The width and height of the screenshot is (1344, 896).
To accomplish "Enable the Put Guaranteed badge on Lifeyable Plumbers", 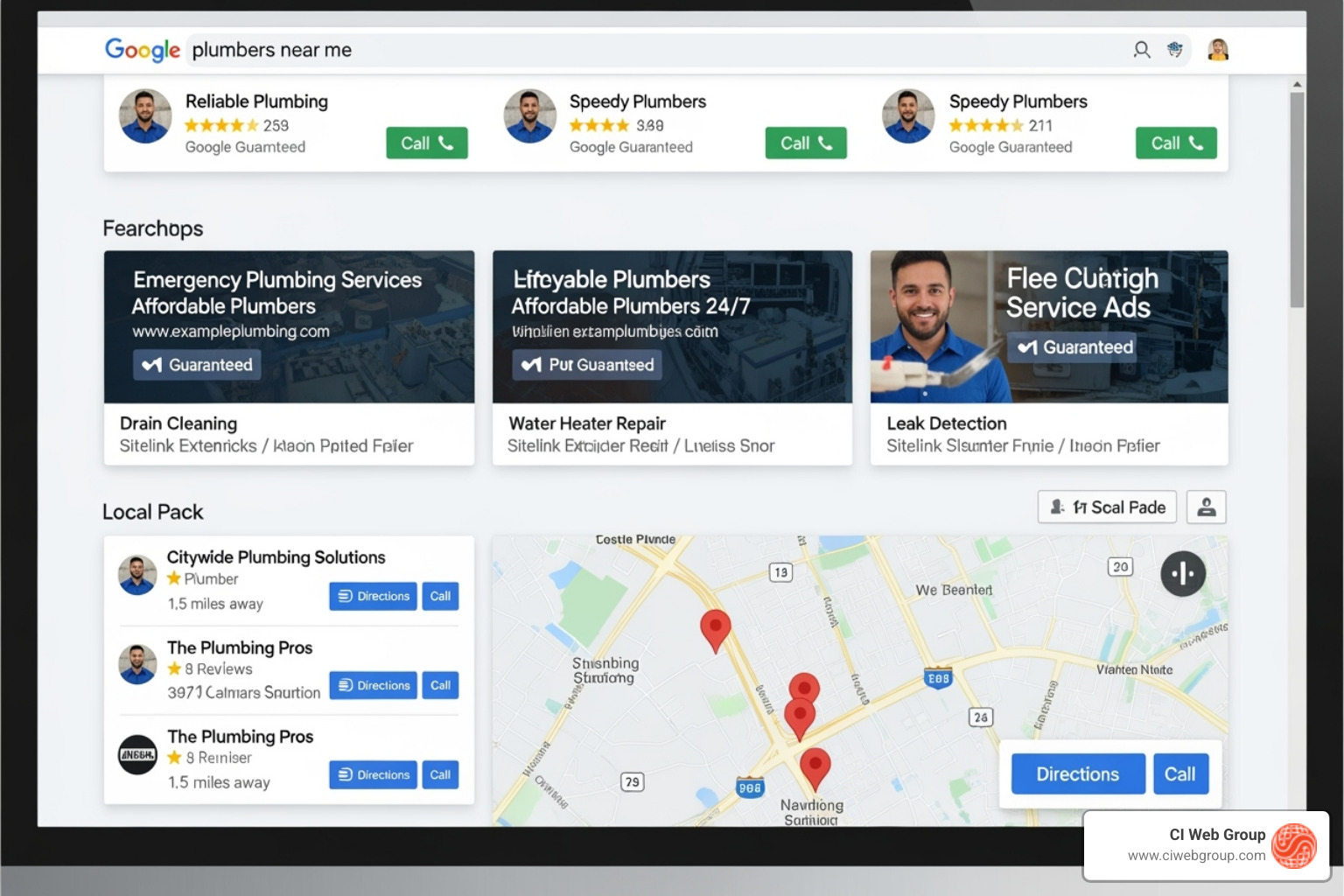I will tap(586, 365).
